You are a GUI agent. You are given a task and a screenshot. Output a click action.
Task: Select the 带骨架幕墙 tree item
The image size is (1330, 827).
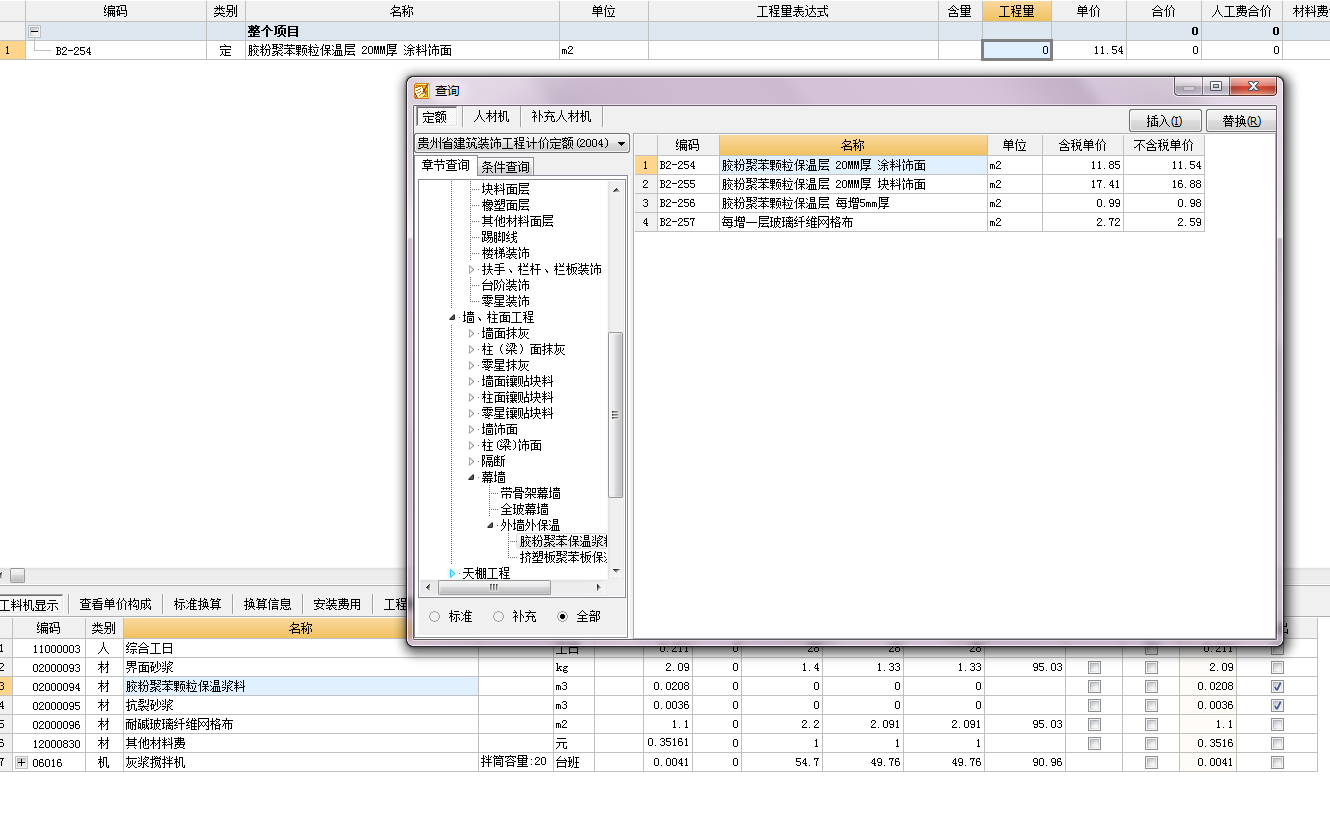click(x=530, y=493)
